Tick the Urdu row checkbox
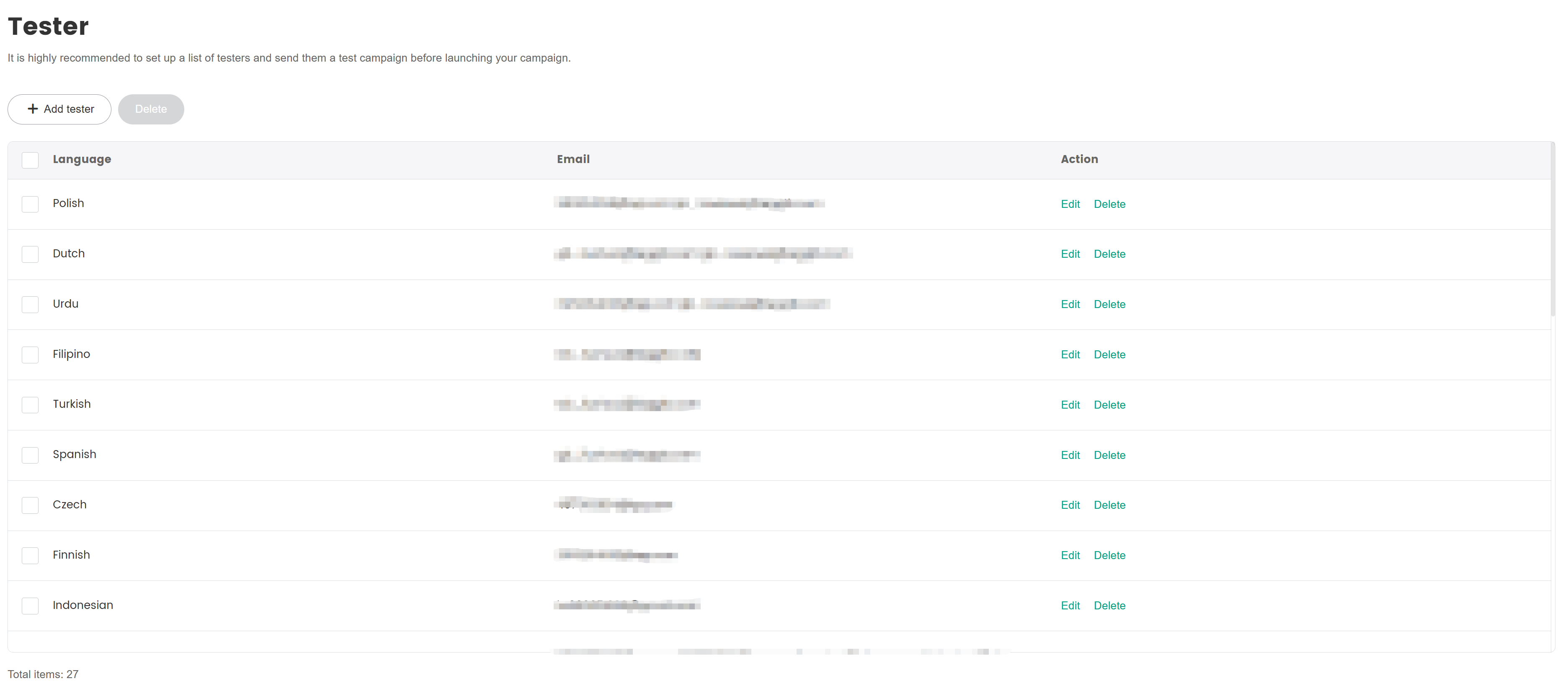The height and width of the screenshot is (689, 1568). coord(30,304)
